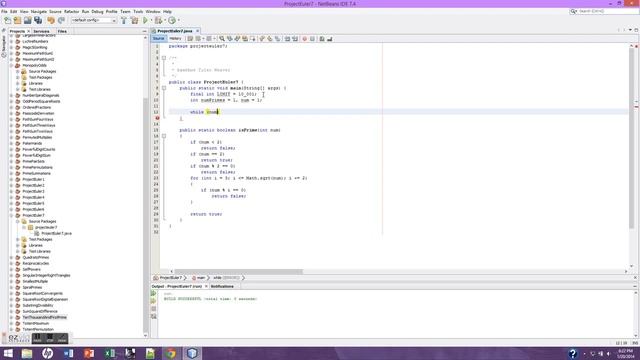The width and height of the screenshot is (640, 360).
Task: Select Source Packages under MonopolyOdds
Action: (42, 71)
